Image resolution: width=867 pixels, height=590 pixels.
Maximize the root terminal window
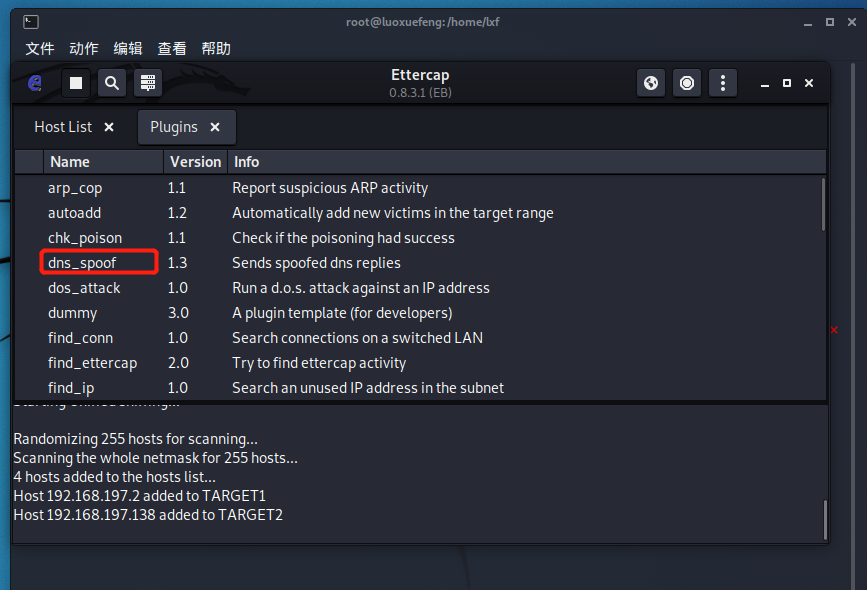(x=830, y=22)
